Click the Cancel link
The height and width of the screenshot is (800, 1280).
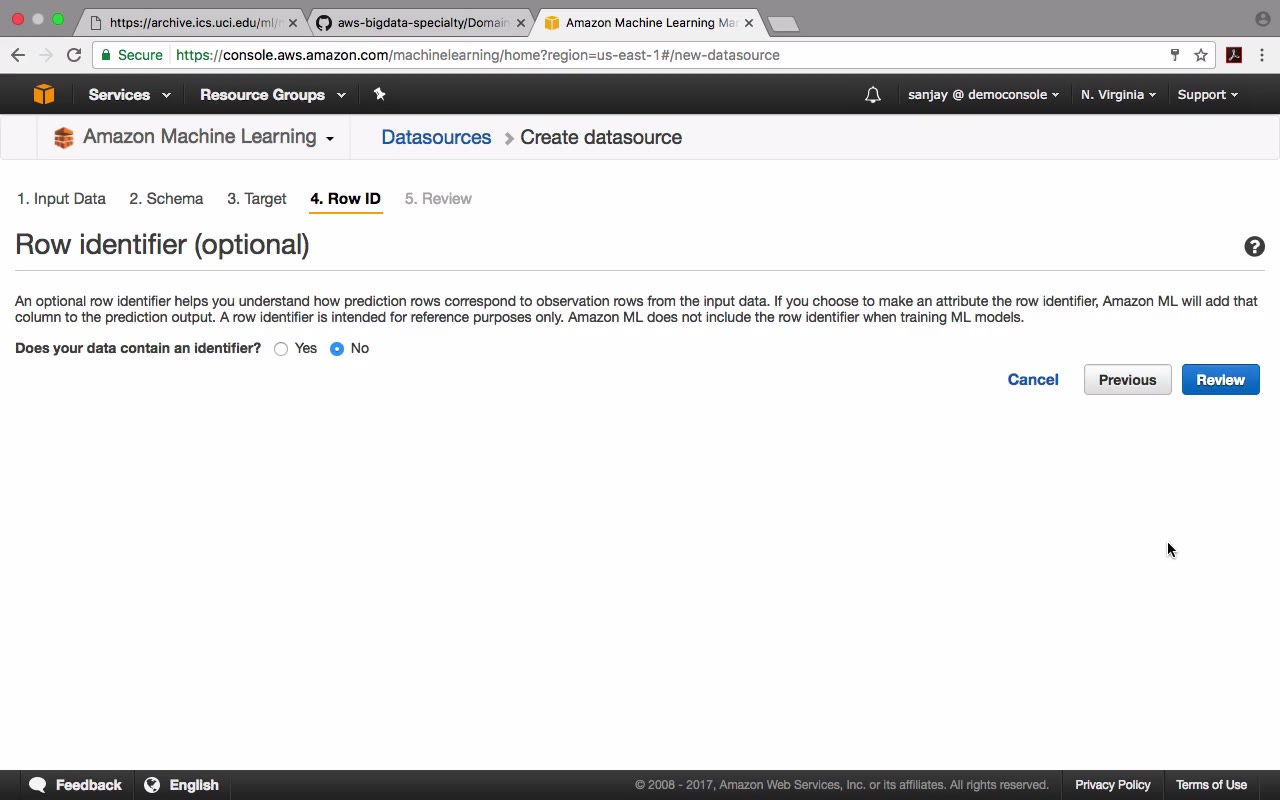1033,380
